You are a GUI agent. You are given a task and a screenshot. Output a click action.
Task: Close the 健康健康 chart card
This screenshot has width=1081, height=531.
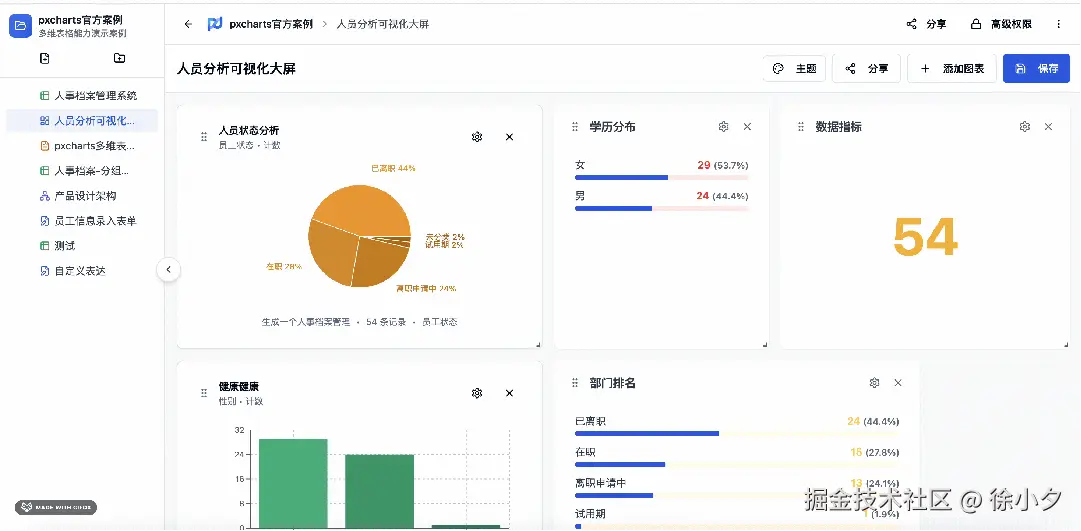click(x=509, y=393)
